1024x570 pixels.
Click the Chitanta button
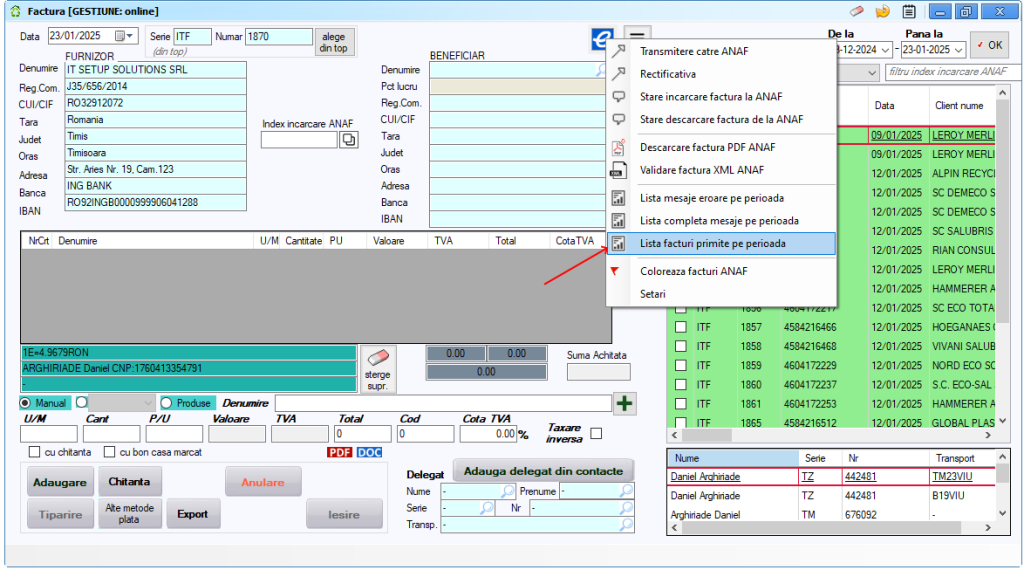click(x=129, y=482)
